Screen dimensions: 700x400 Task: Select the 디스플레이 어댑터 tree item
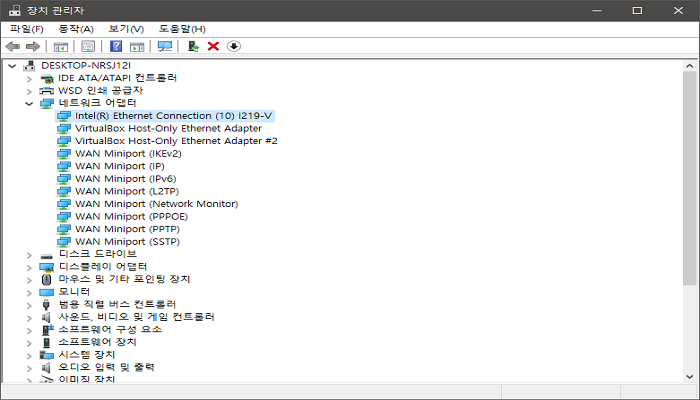pyautogui.click(x=103, y=266)
